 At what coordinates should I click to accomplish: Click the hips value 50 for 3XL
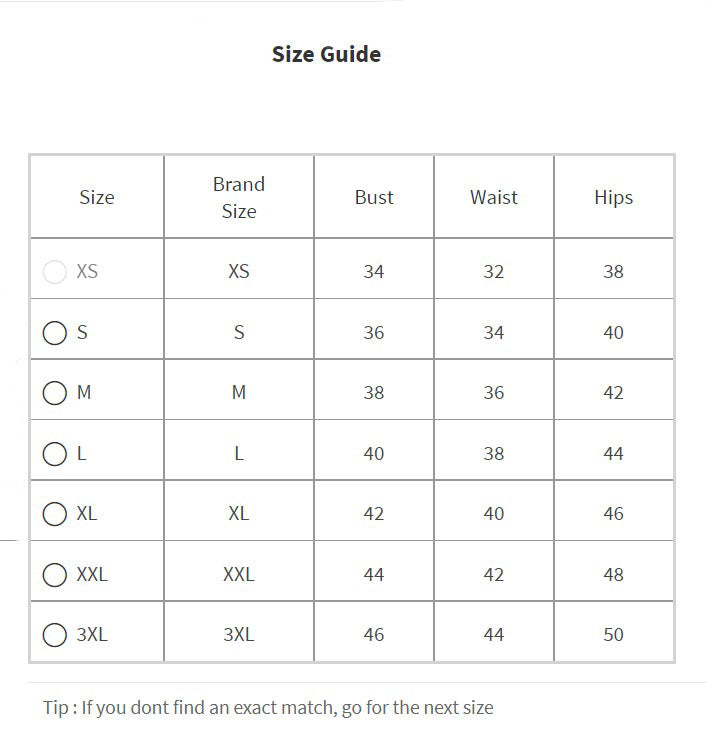click(613, 635)
